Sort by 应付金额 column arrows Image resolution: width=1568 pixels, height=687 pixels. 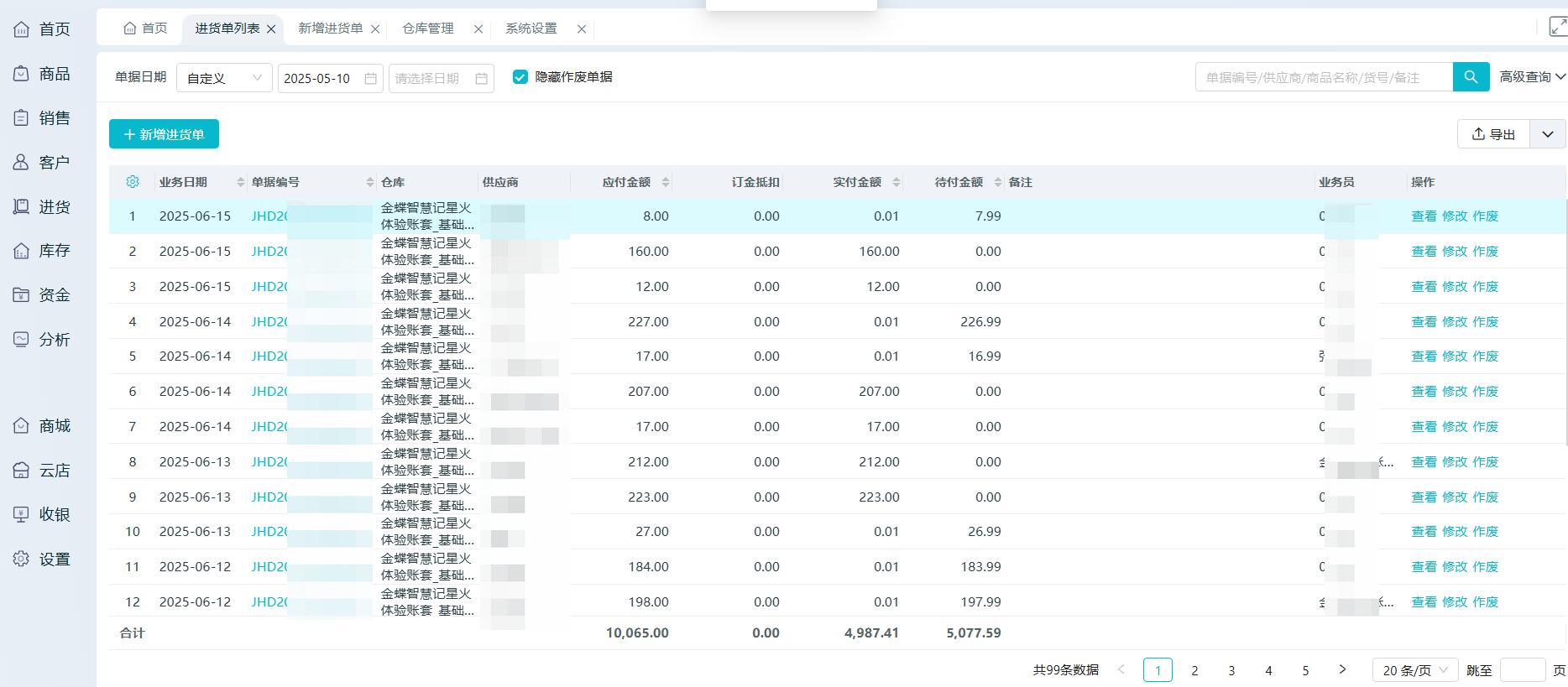click(x=666, y=182)
